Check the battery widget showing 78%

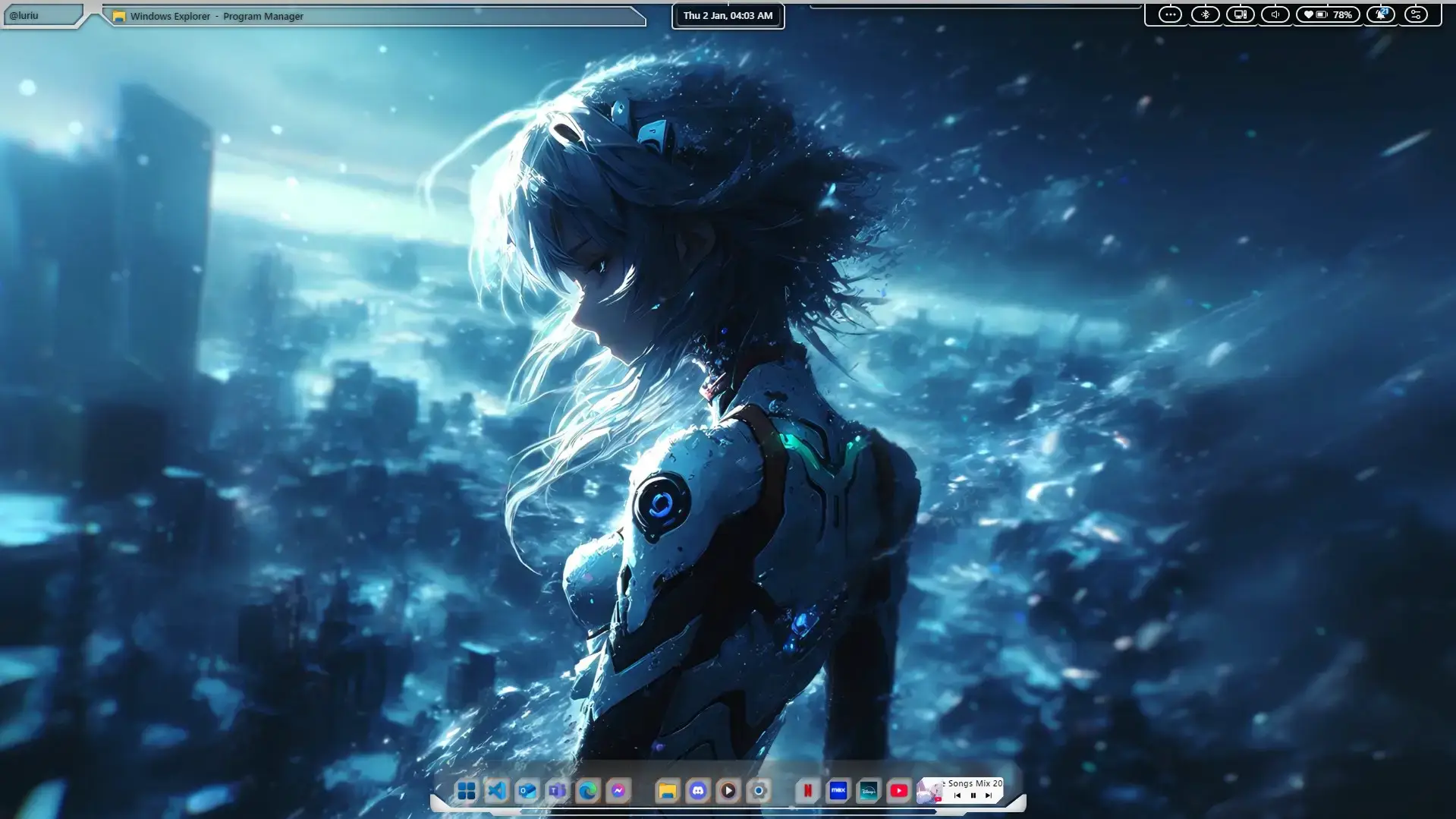[1328, 14]
